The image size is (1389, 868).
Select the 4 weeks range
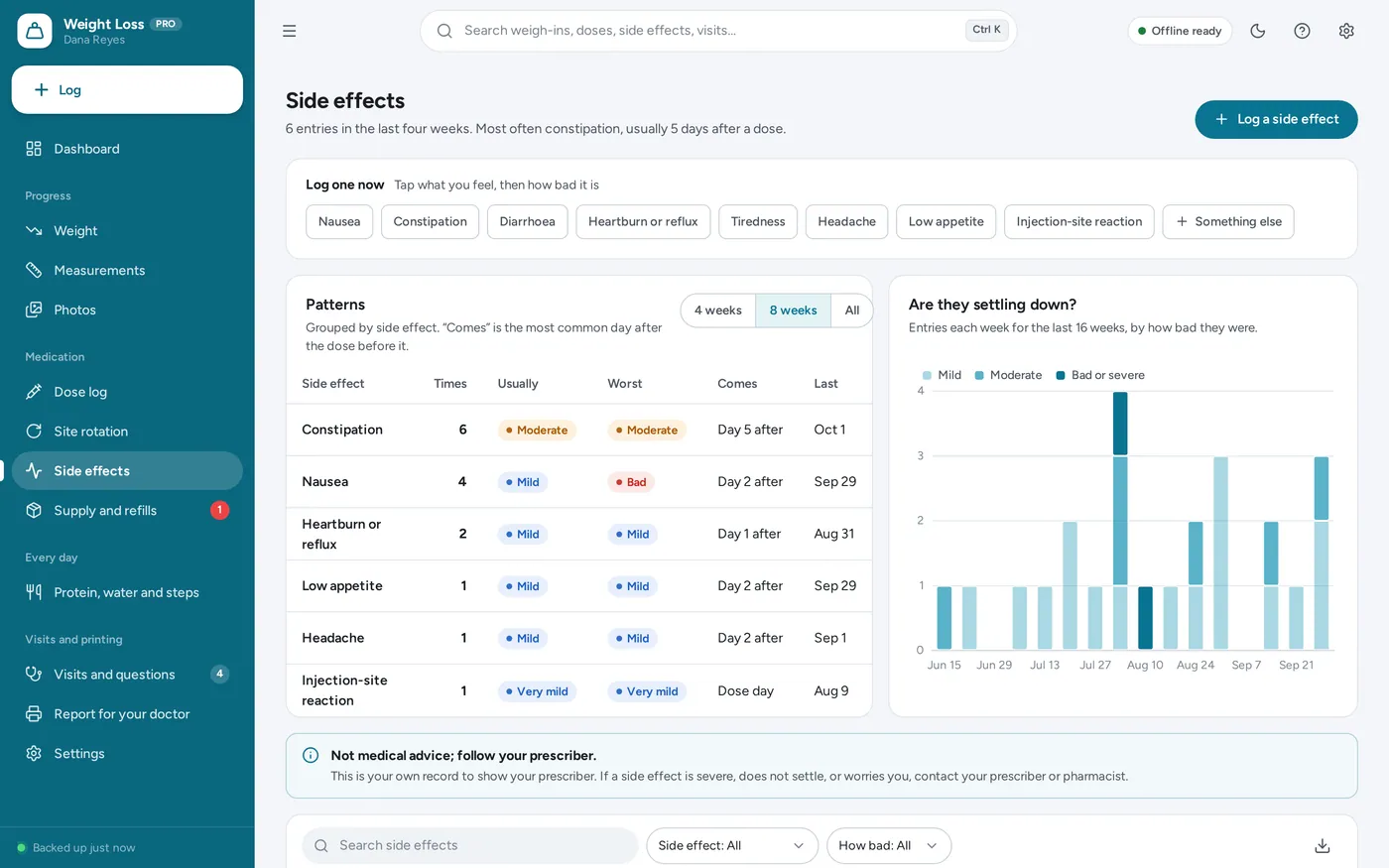tap(718, 310)
